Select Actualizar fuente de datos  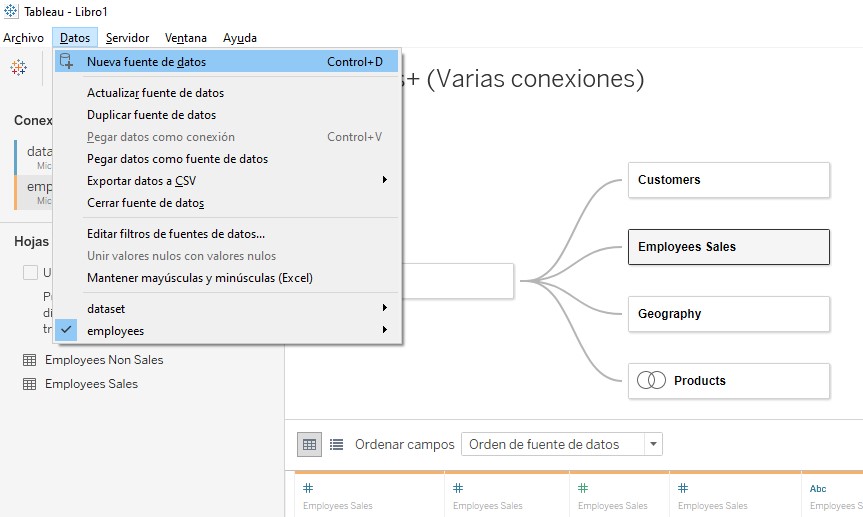click(227, 93)
